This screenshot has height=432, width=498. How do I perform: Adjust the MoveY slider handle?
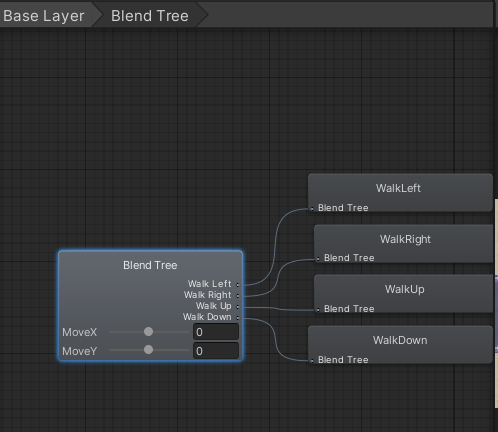tap(148, 350)
